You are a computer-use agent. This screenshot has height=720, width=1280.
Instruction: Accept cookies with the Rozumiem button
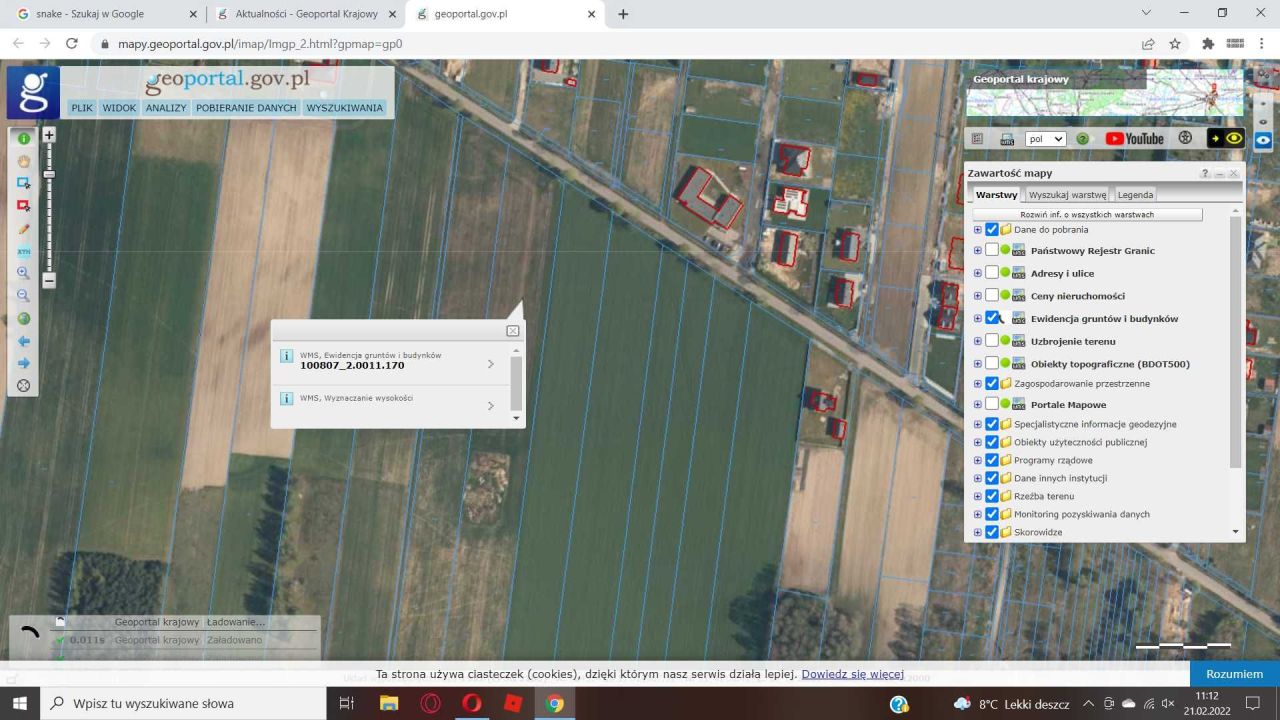[x=1234, y=674]
